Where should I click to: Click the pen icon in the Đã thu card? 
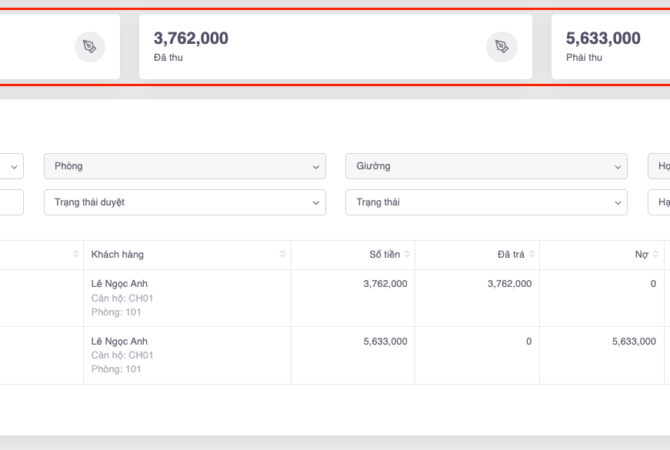(501, 46)
